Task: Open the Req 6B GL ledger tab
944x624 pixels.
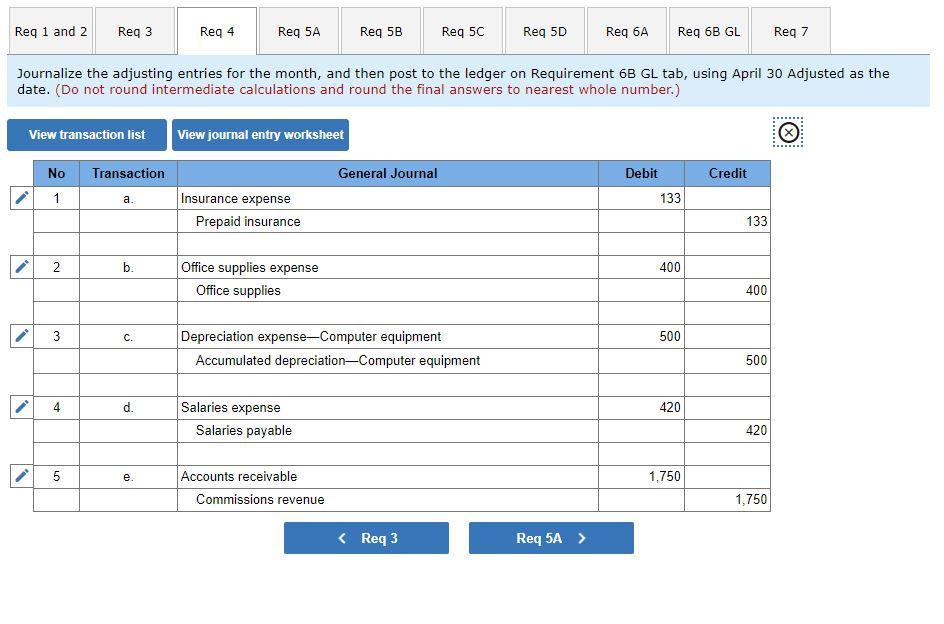Action: pos(708,30)
